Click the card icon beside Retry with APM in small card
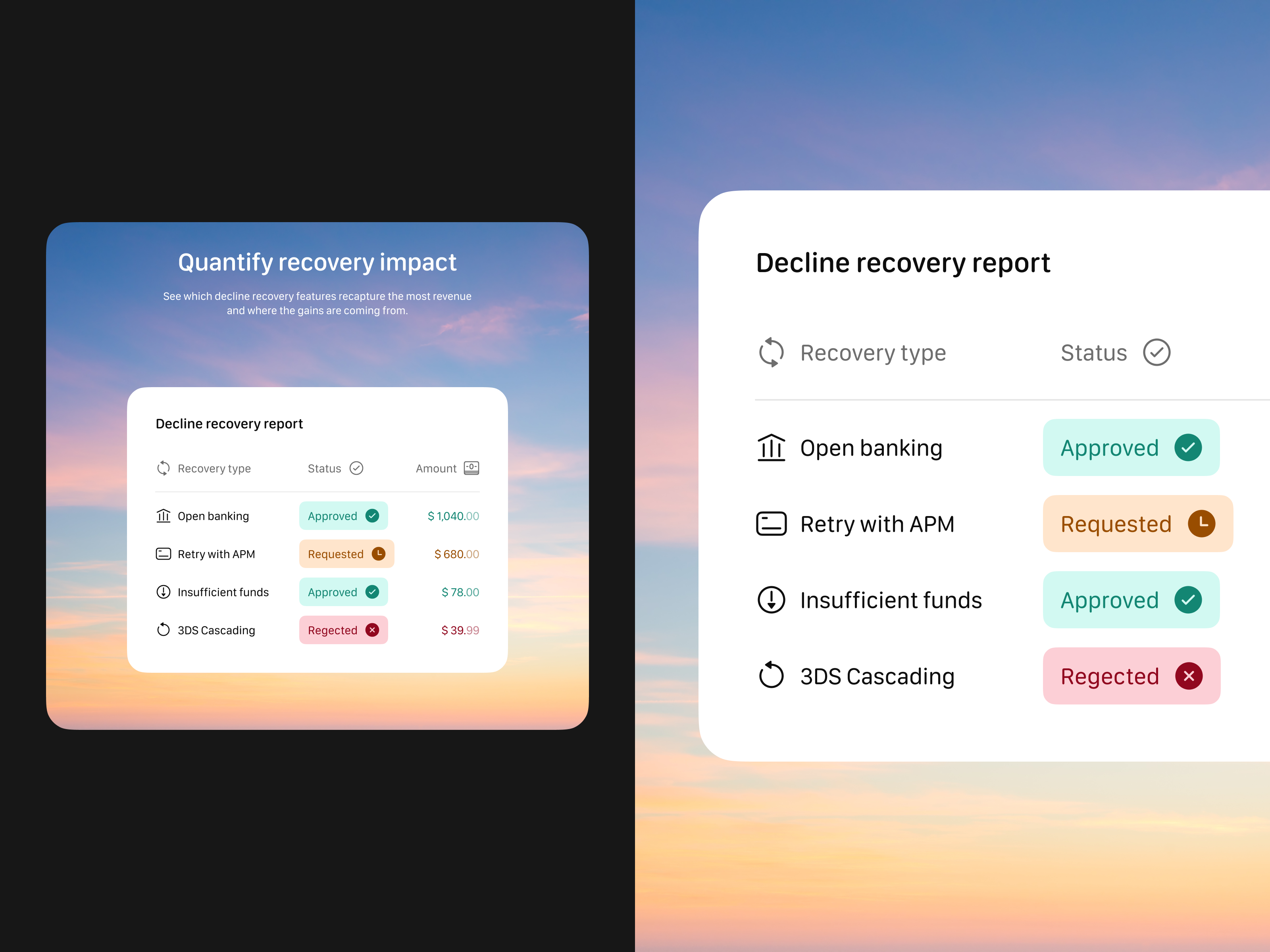1270x952 pixels. click(x=164, y=554)
